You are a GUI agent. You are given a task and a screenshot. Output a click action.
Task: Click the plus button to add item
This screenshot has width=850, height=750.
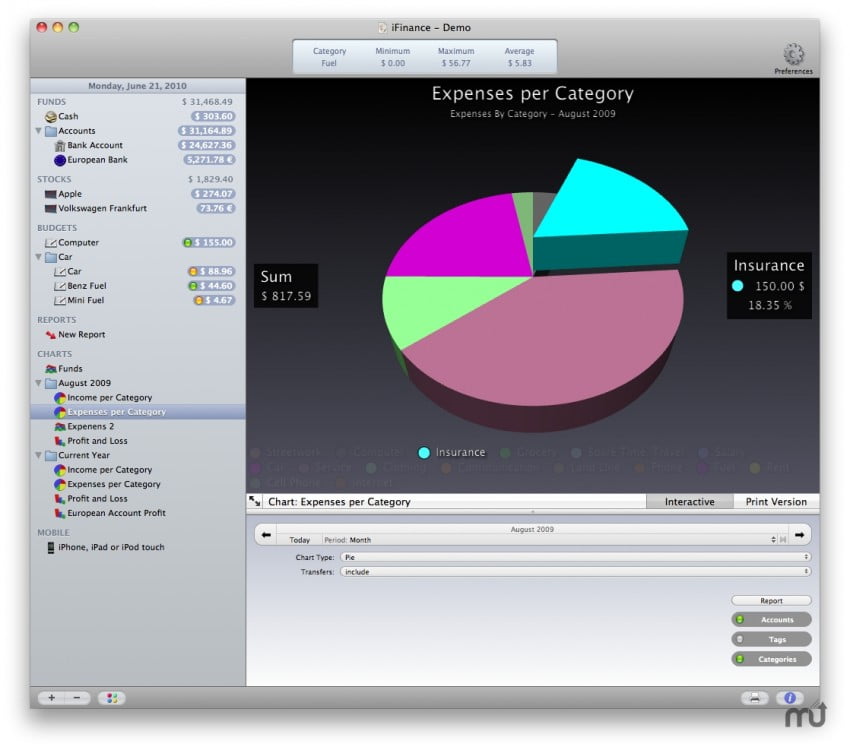coord(51,698)
